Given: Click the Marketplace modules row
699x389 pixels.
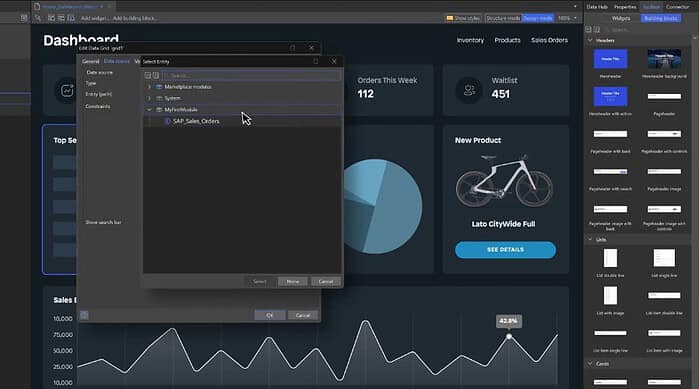Looking at the screenshot, I should click(x=243, y=87).
